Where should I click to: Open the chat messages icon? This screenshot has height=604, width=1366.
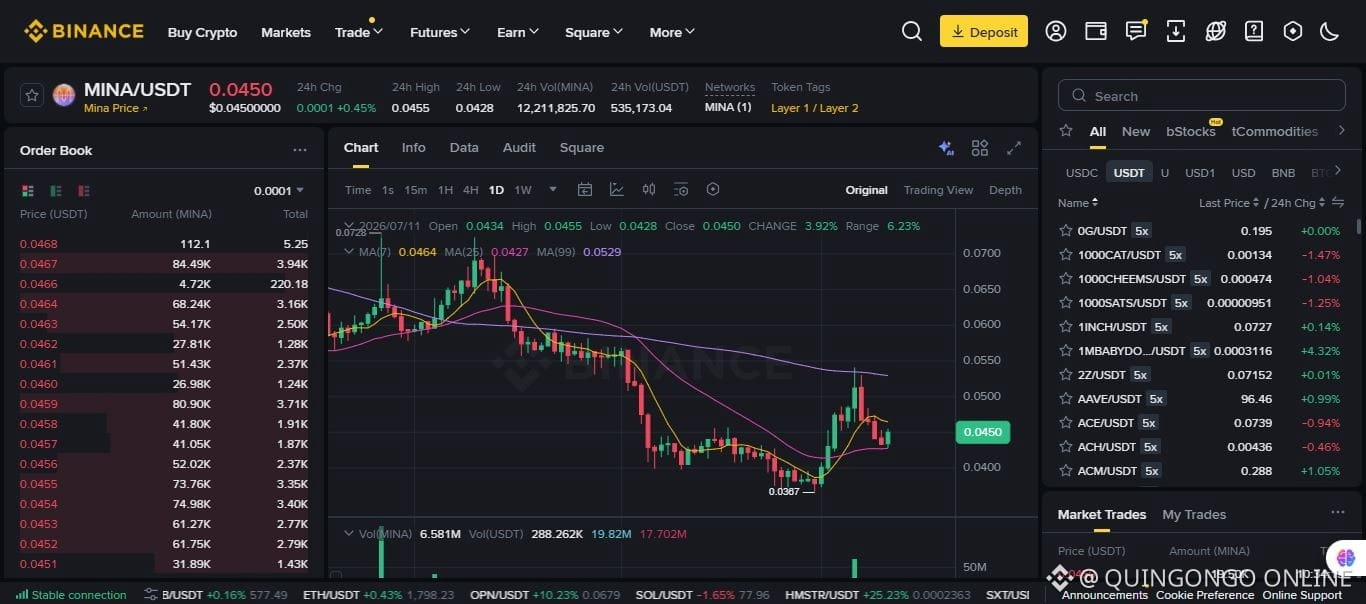[x=1136, y=31]
